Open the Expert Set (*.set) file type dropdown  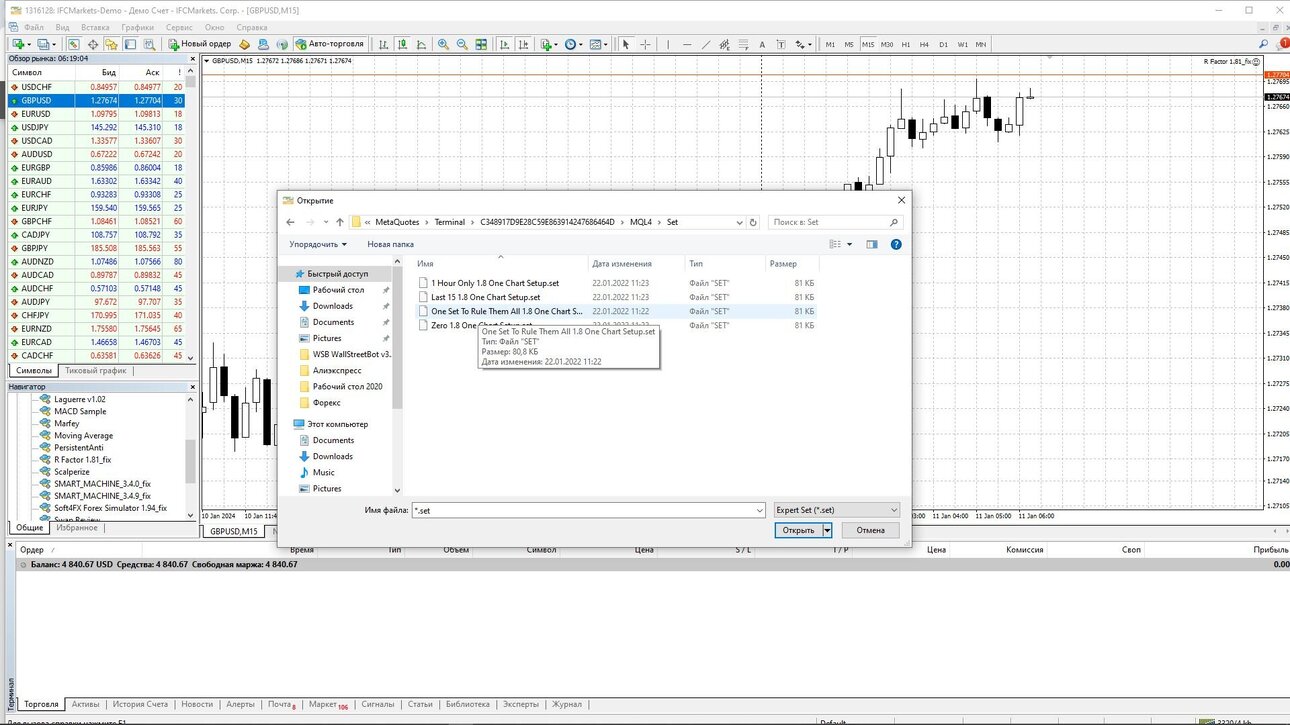pyautogui.click(x=837, y=510)
